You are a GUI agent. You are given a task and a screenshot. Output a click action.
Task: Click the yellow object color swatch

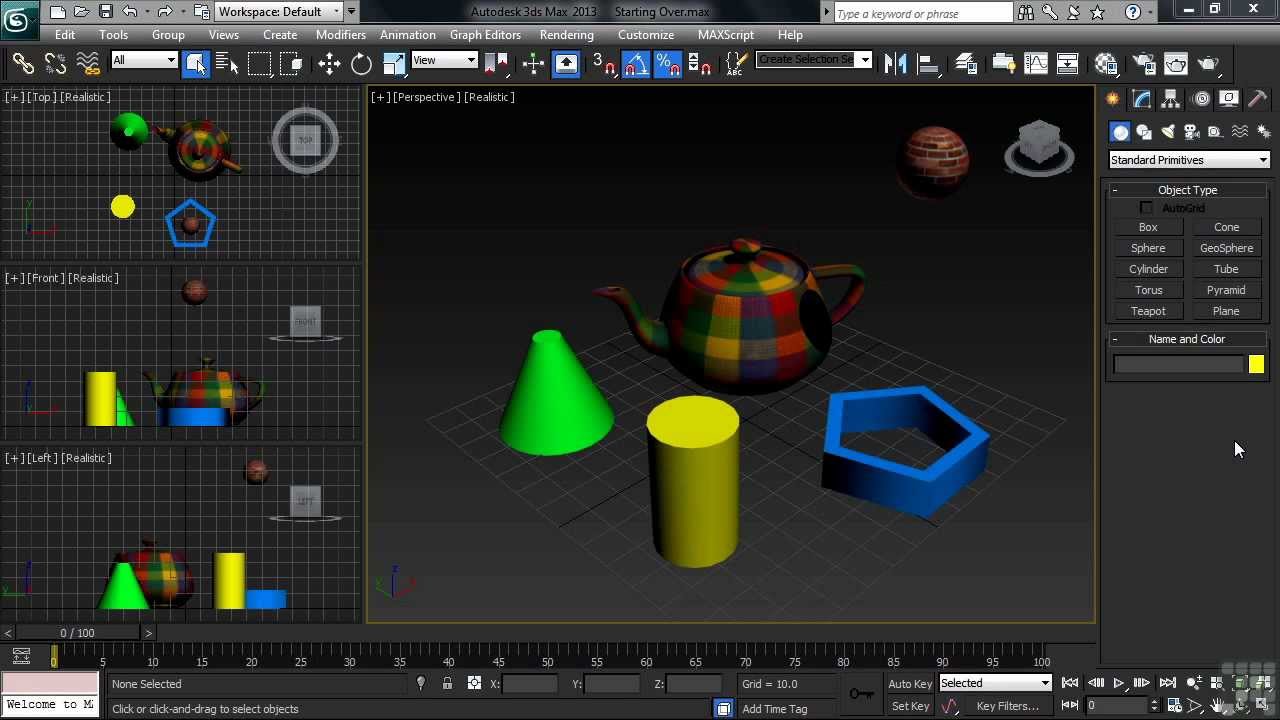point(1256,365)
